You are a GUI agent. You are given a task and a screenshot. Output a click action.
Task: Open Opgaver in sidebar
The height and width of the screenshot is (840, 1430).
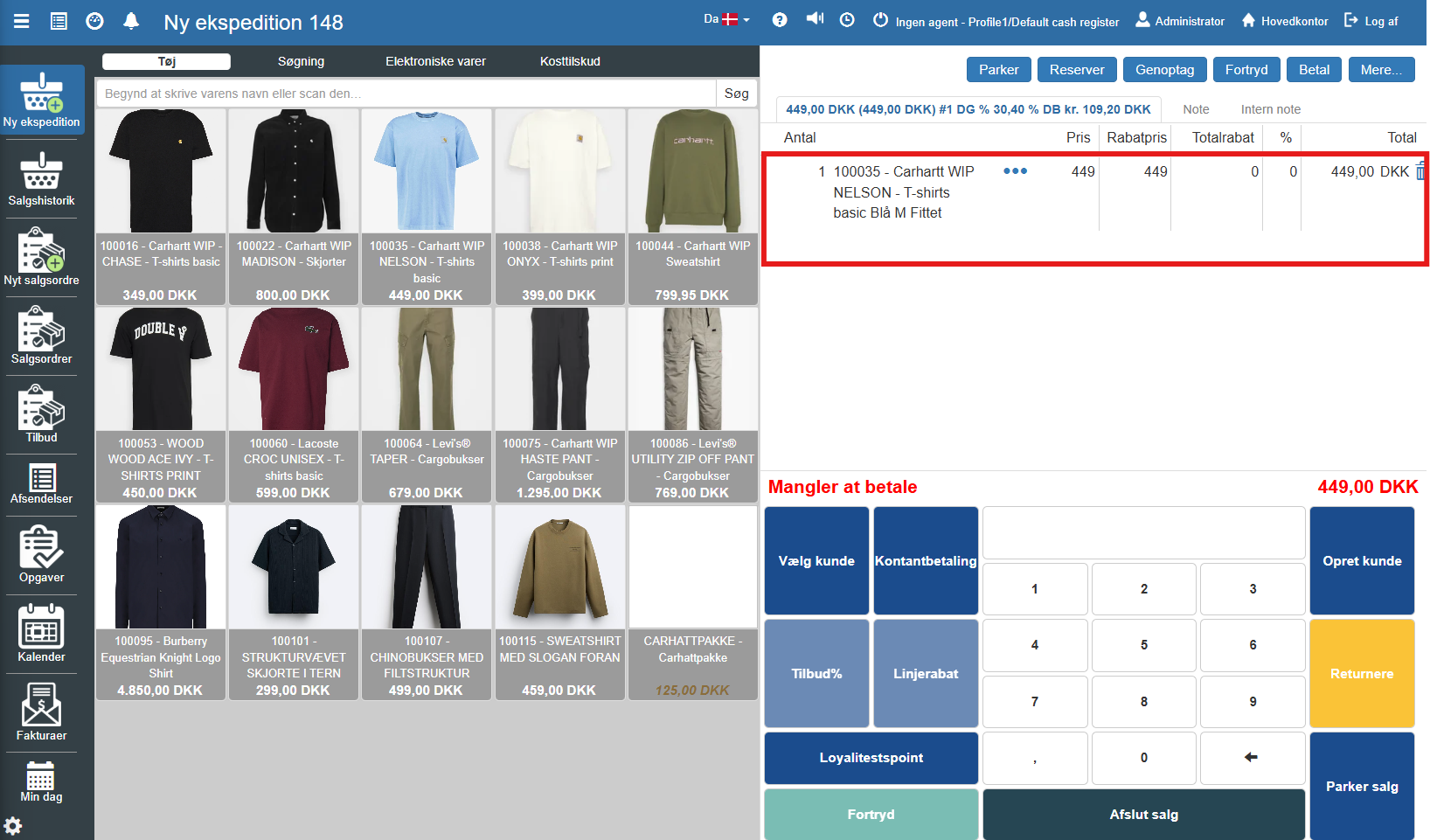pyautogui.click(x=42, y=554)
